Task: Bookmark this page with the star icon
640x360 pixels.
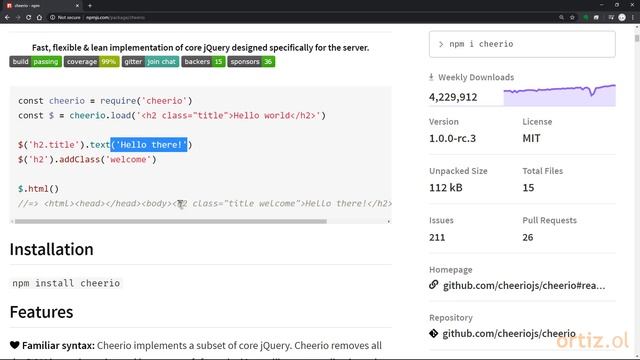Action: 572,18
